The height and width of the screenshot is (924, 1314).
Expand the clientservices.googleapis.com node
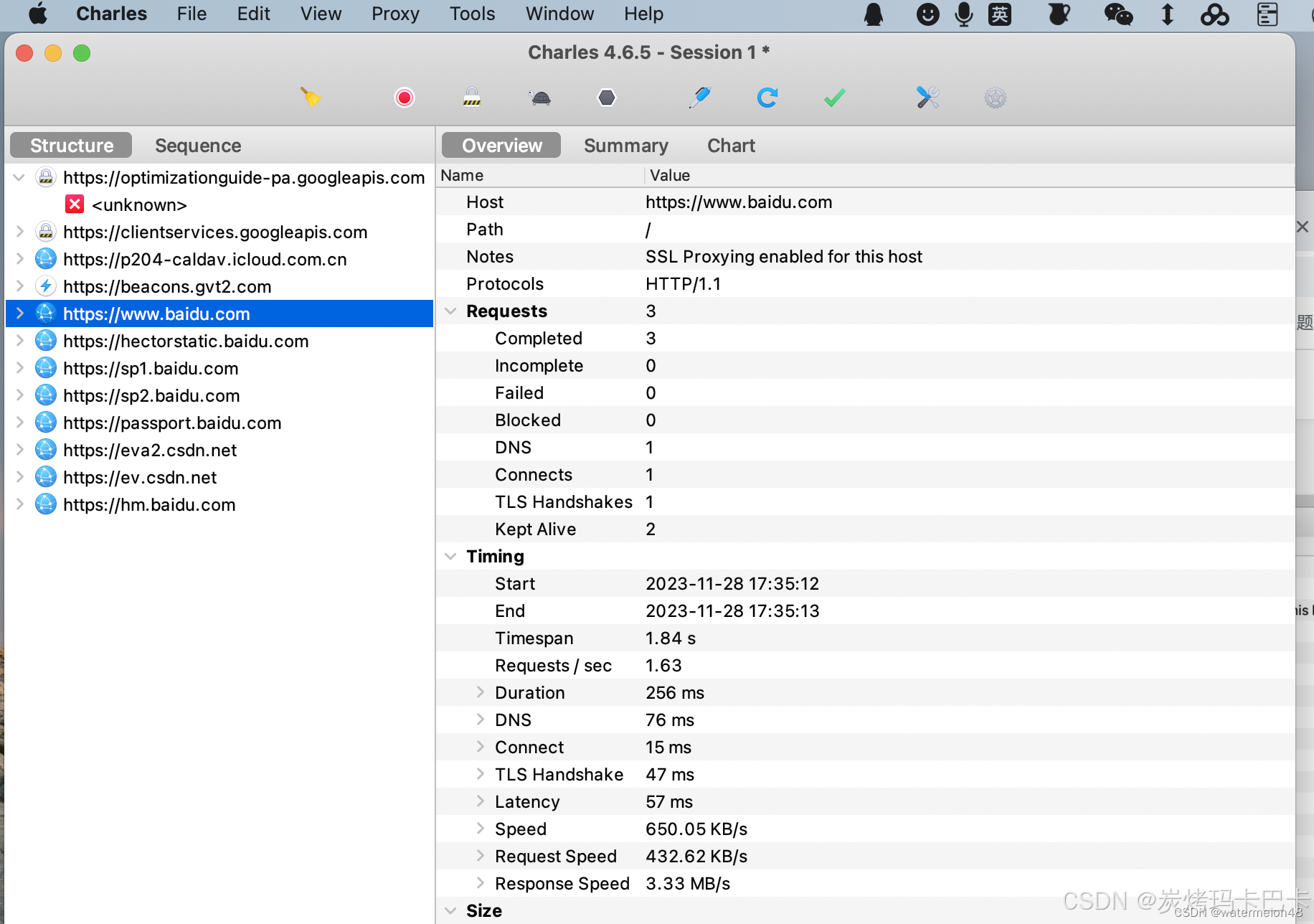[19, 232]
